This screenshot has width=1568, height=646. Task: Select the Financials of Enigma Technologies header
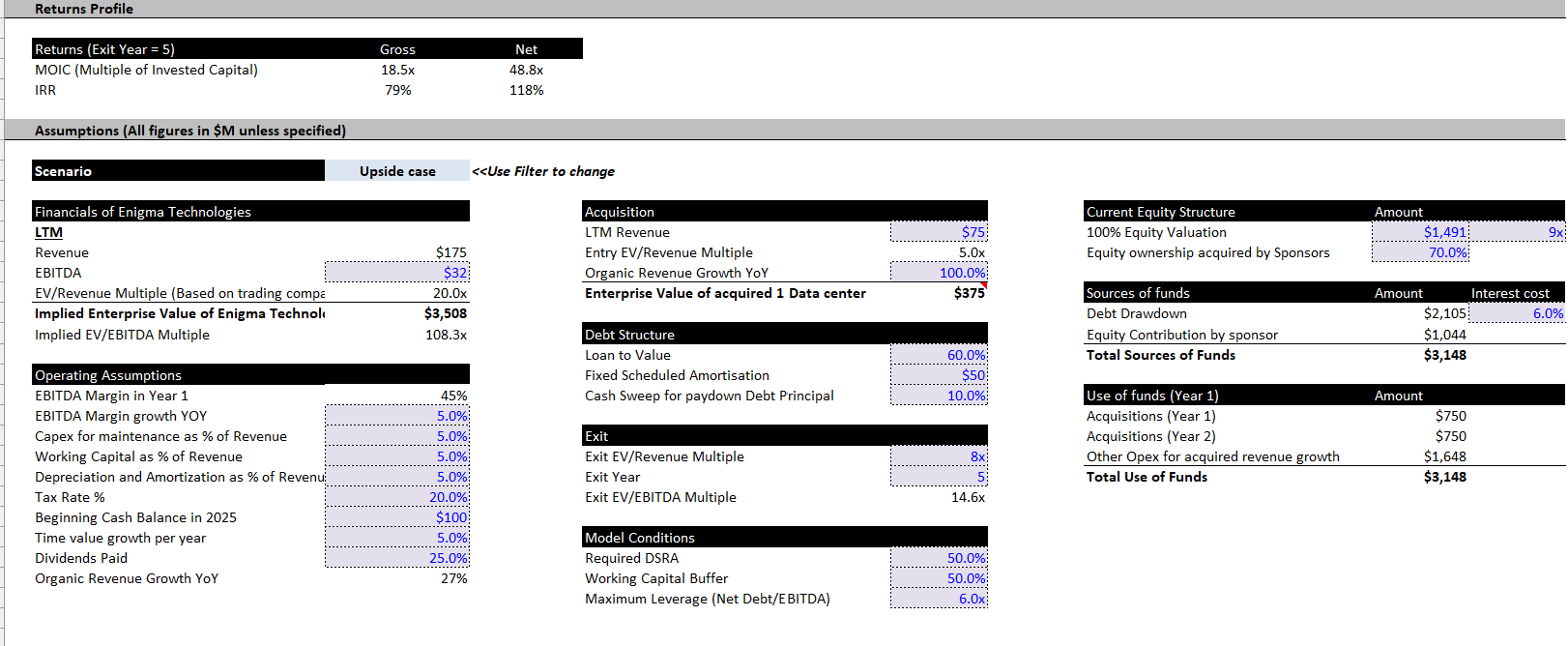(x=250, y=212)
